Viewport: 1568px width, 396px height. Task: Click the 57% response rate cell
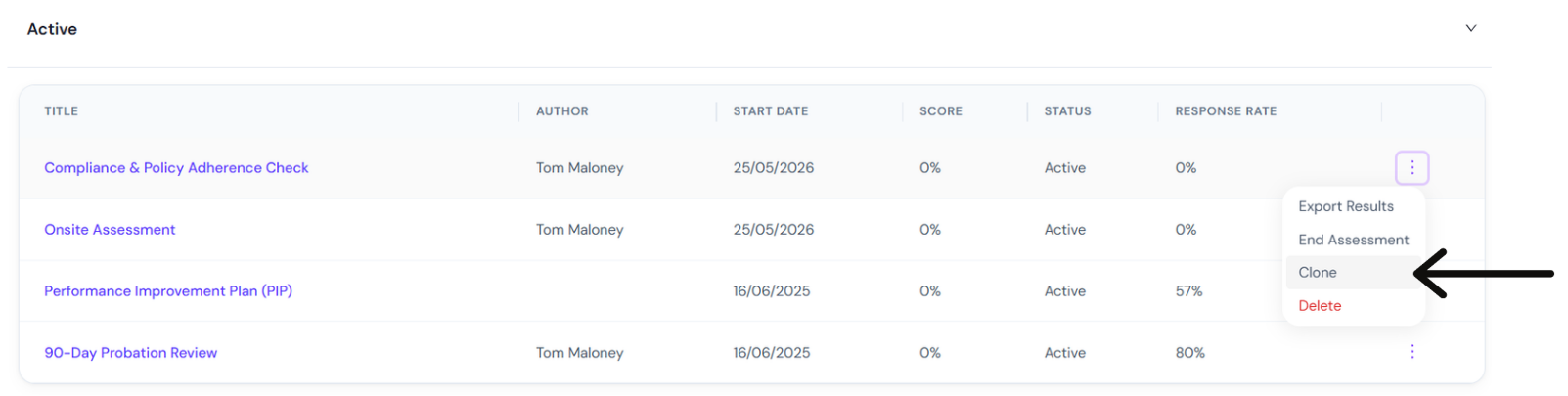(x=1188, y=291)
